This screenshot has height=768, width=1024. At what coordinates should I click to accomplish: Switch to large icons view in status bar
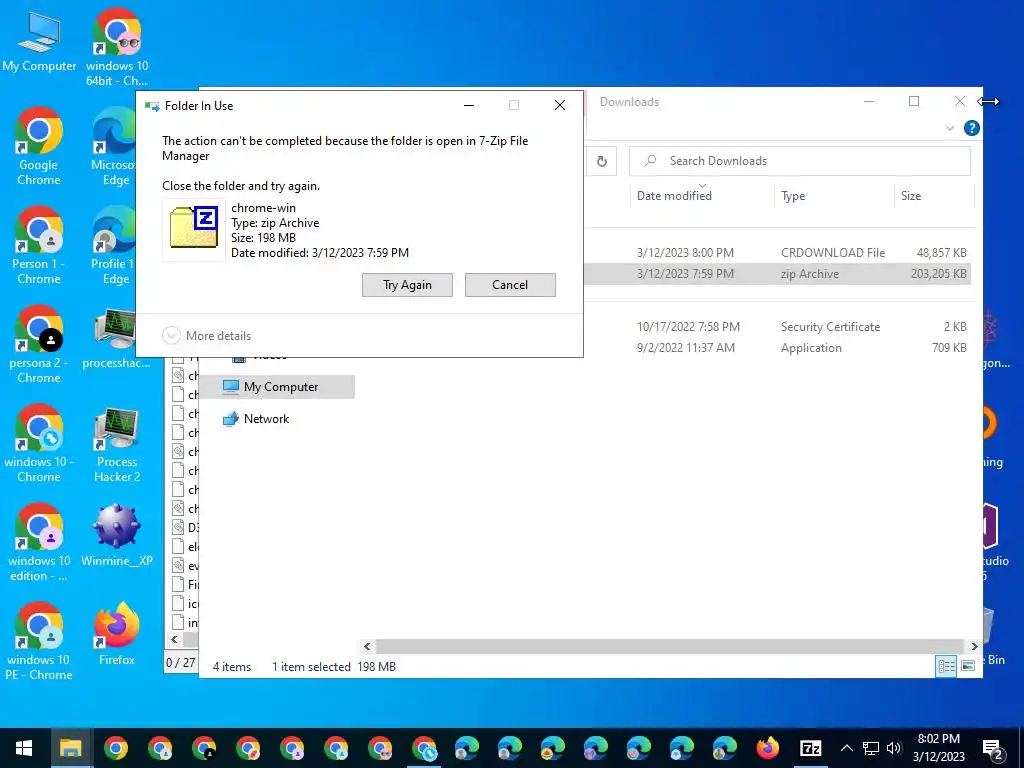coord(968,665)
